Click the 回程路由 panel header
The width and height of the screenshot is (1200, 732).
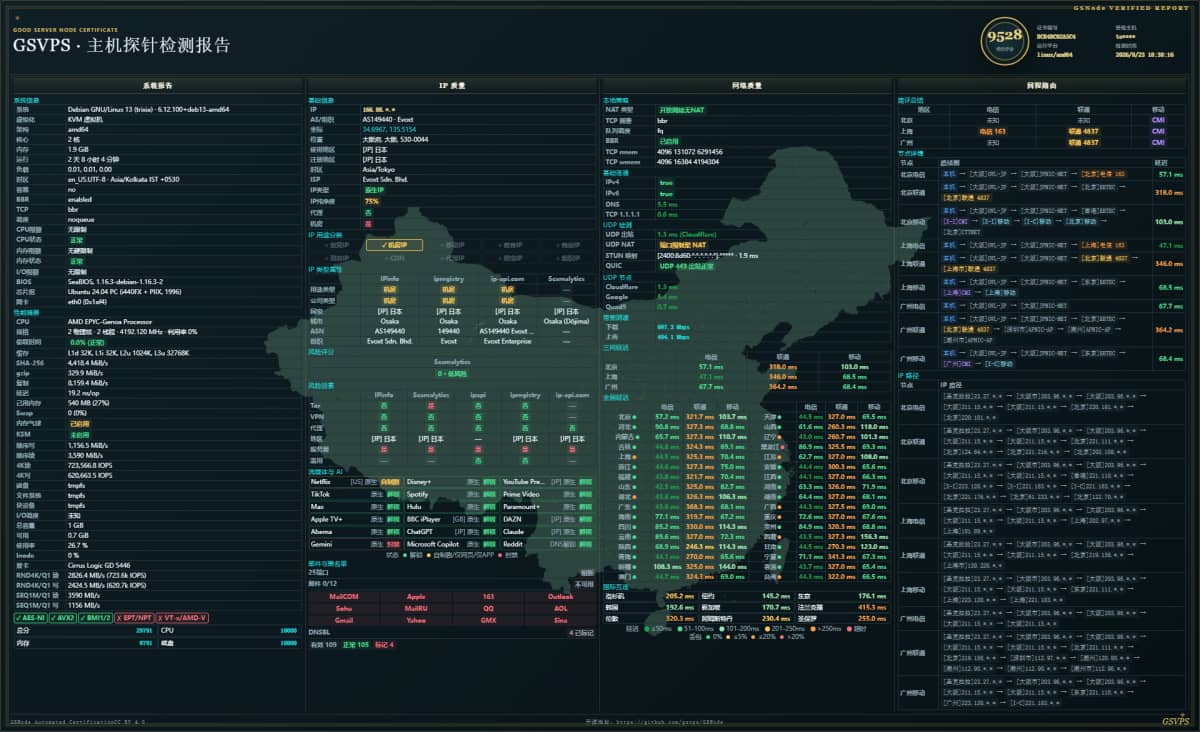click(1041, 86)
